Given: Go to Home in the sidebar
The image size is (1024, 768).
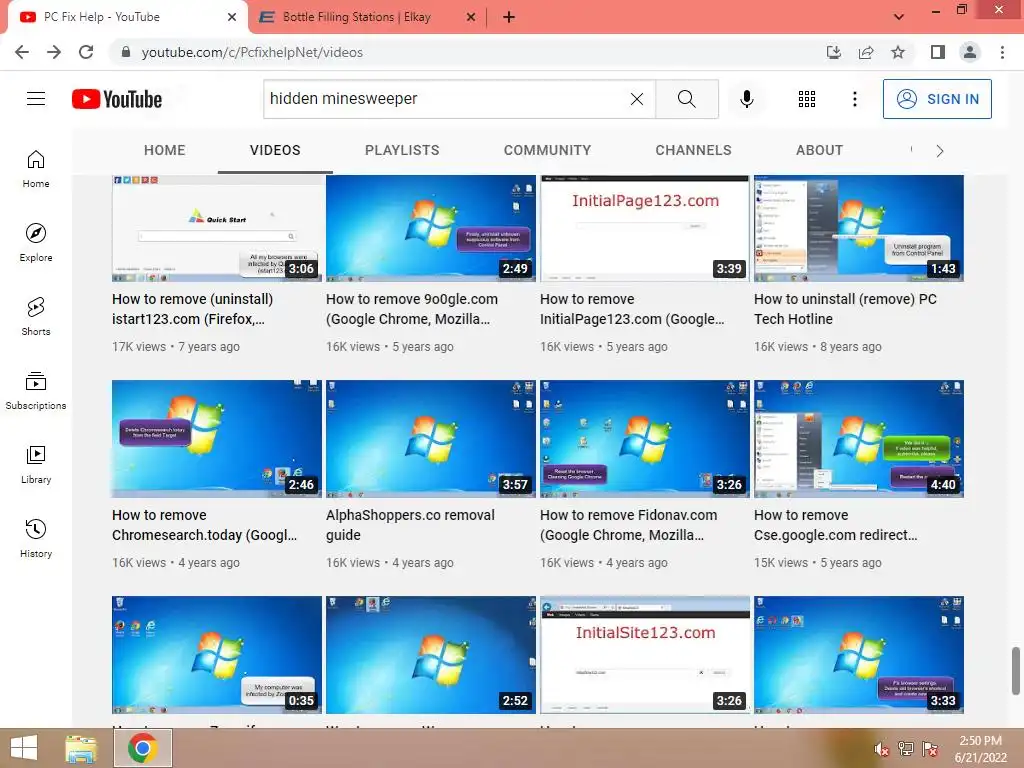Looking at the screenshot, I should [36, 168].
